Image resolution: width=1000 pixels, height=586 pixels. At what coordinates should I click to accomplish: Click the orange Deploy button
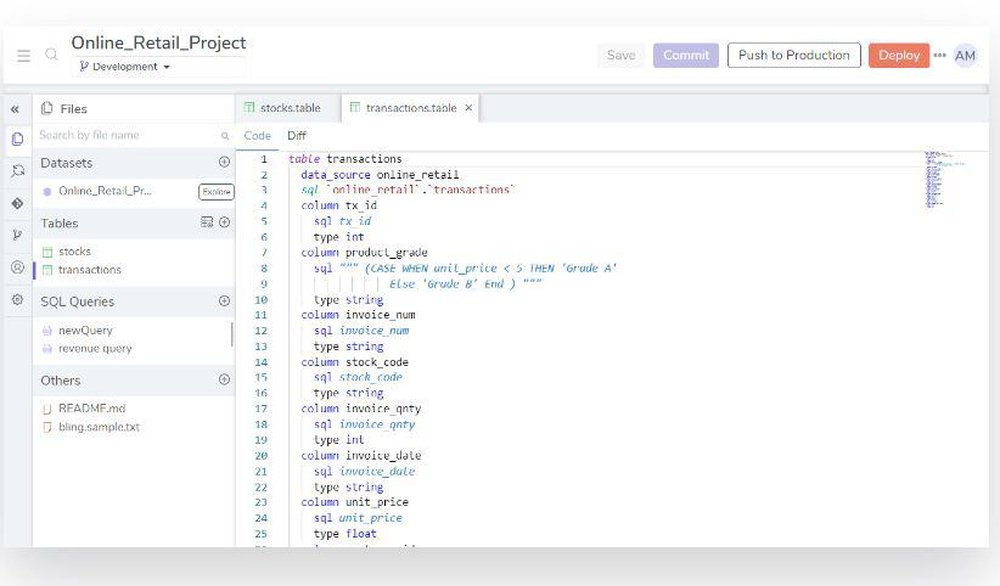click(x=899, y=55)
